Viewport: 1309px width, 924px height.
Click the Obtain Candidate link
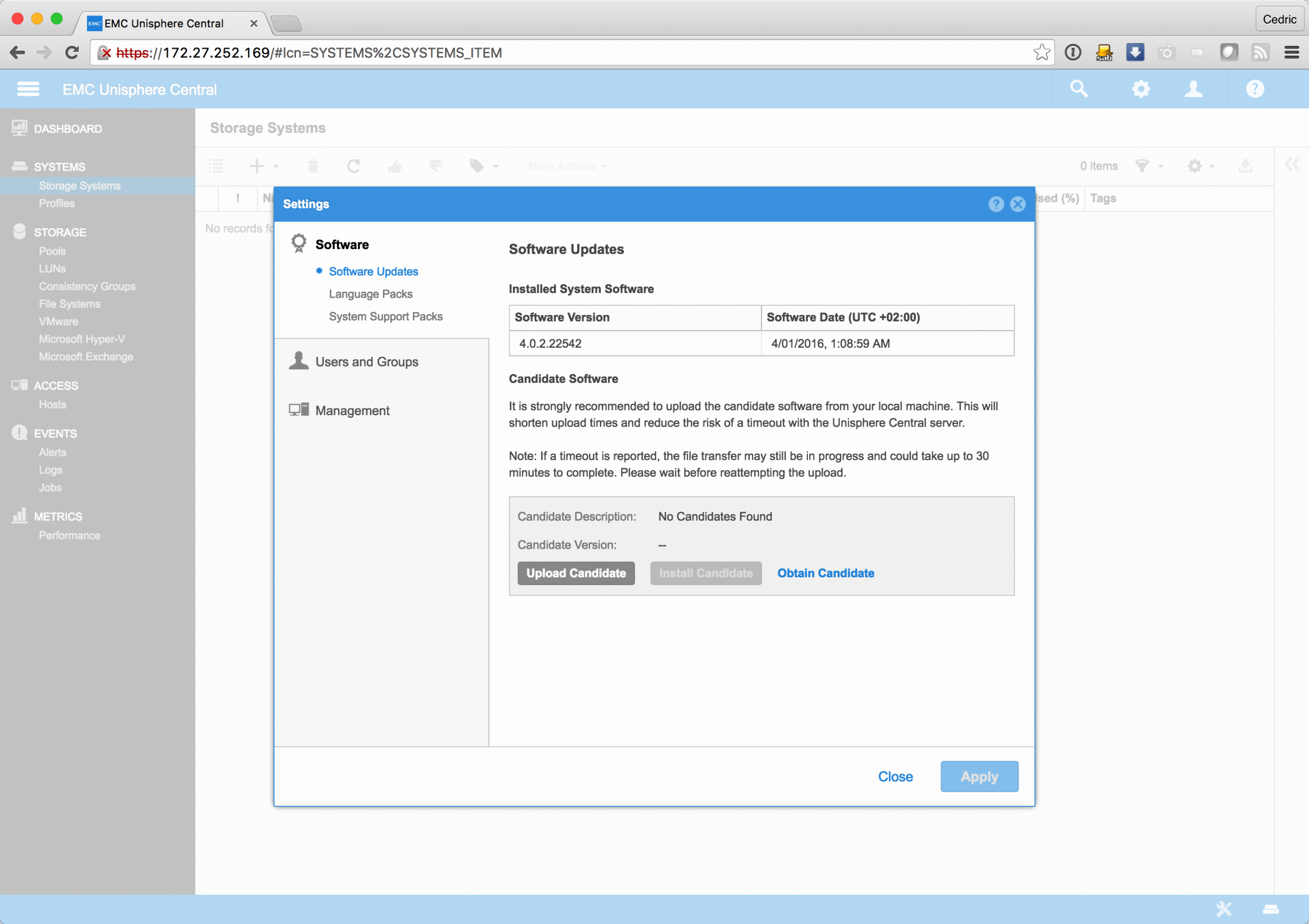pyautogui.click(x=825, y=573)
